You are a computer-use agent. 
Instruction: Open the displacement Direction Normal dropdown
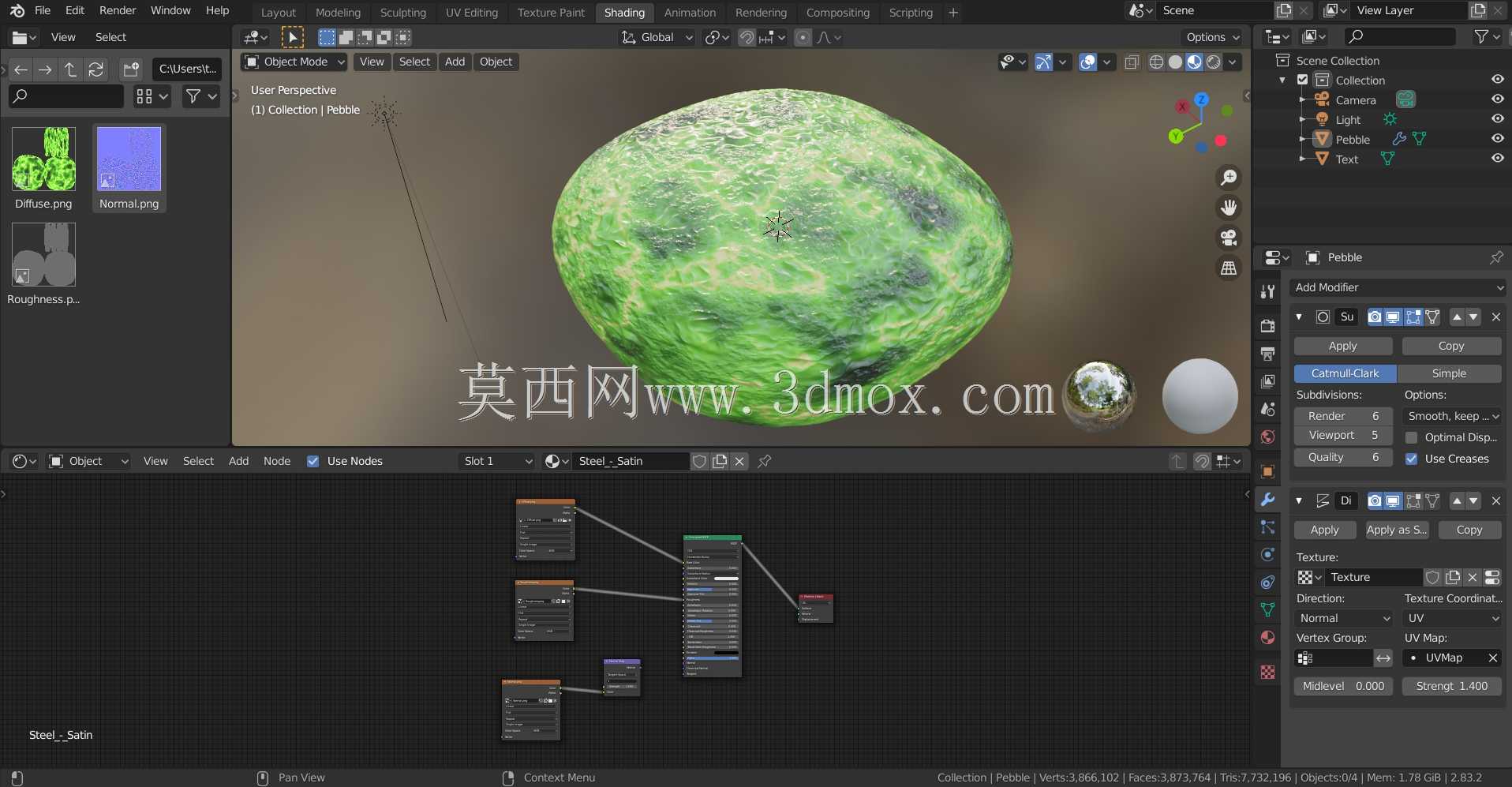(1344, 618)
